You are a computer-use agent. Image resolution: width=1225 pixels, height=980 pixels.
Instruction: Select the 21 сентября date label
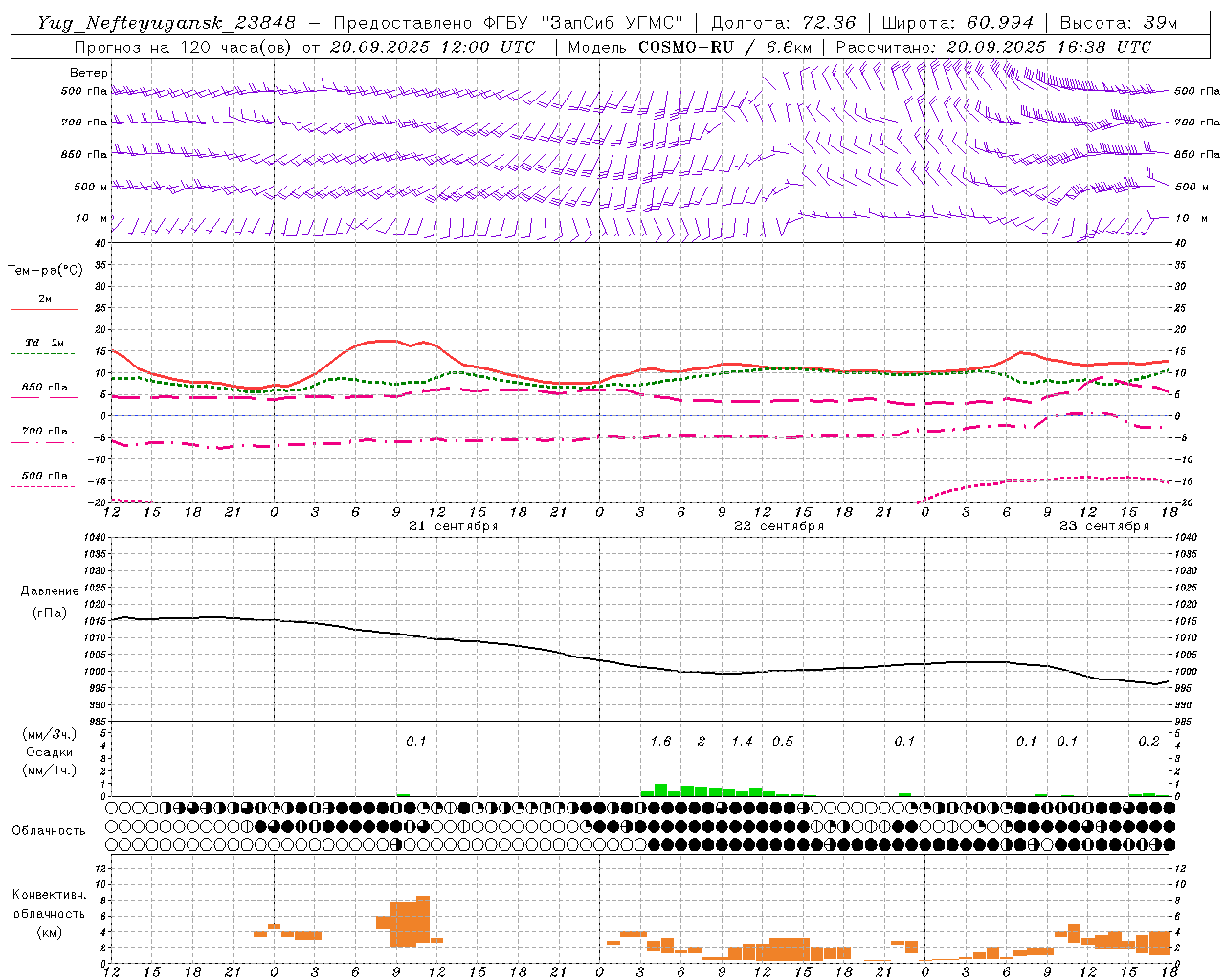[453, 526]
